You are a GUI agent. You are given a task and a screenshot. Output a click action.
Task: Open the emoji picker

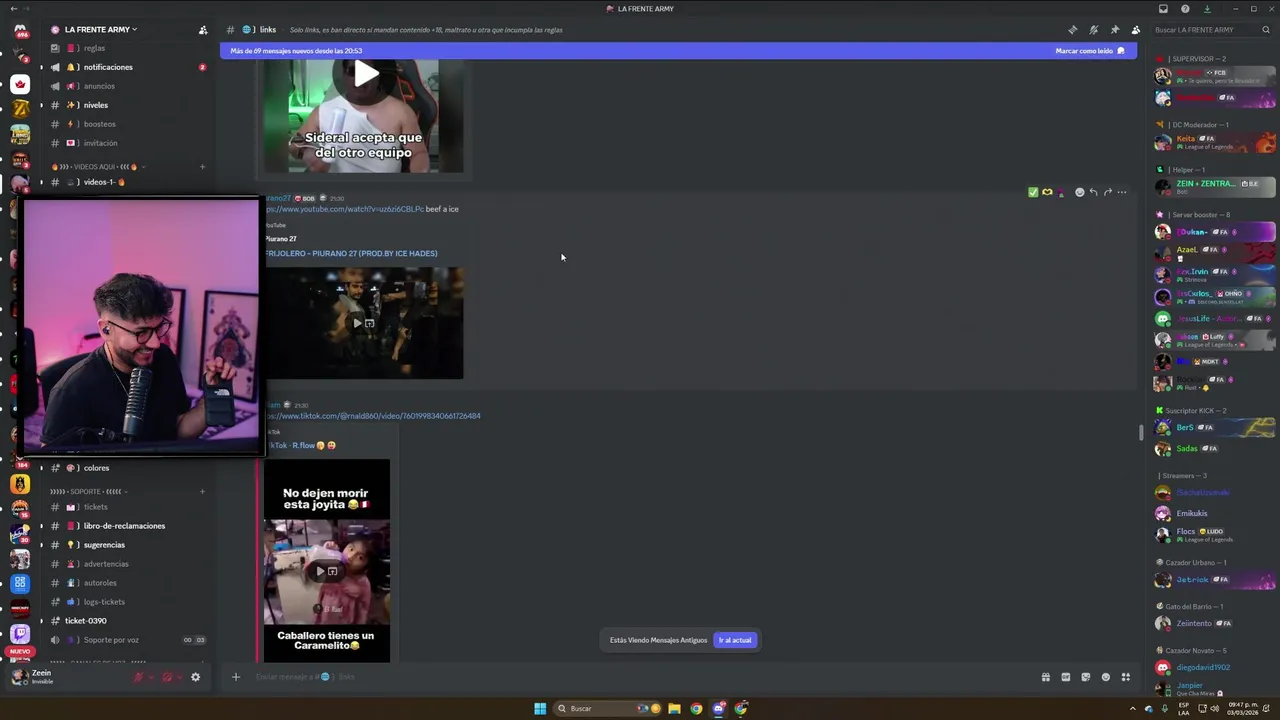pos(1106,677)
